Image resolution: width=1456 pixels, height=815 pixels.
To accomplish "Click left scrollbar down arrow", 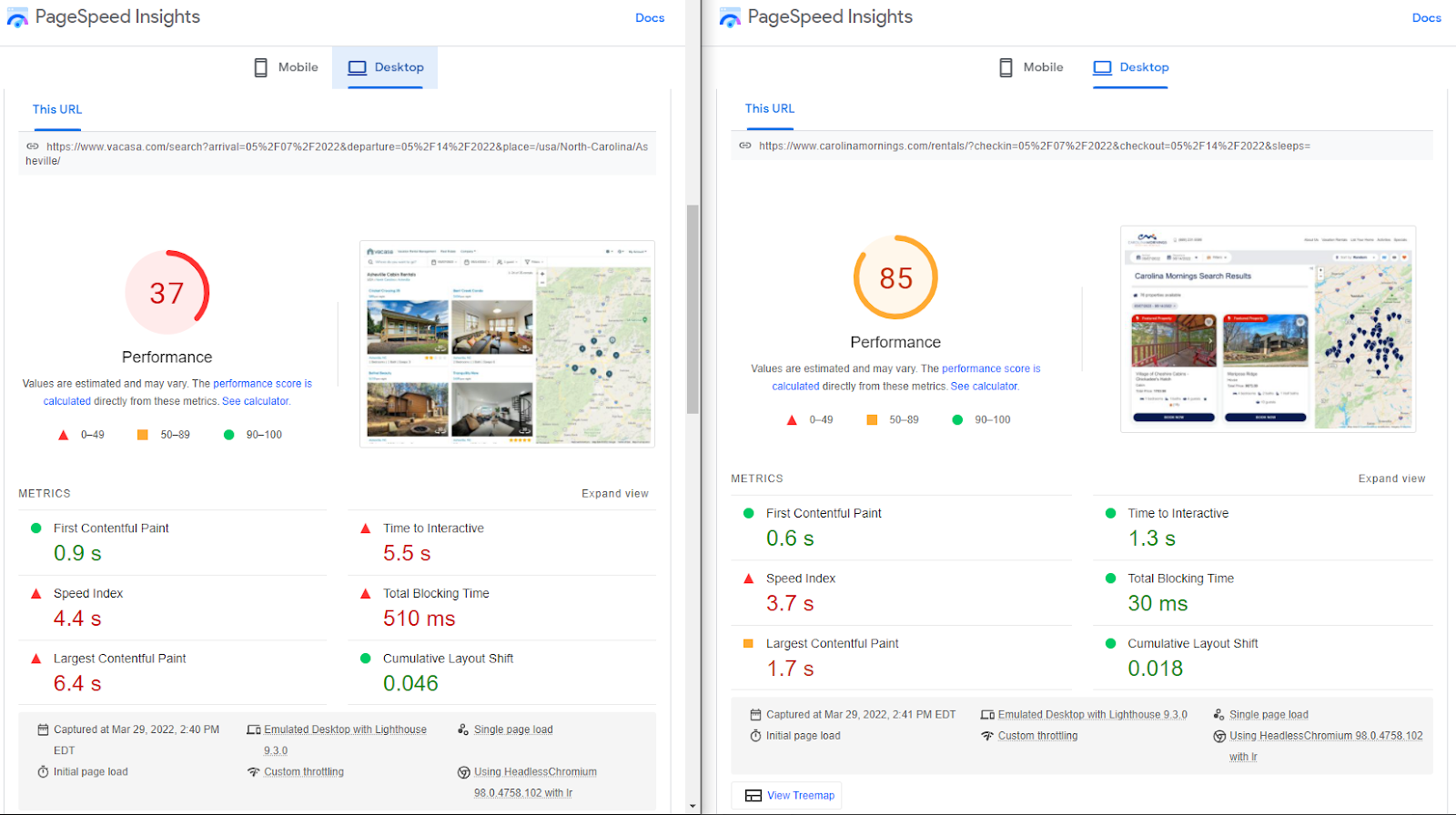I will pyautogui.click(x=693, y=806).
